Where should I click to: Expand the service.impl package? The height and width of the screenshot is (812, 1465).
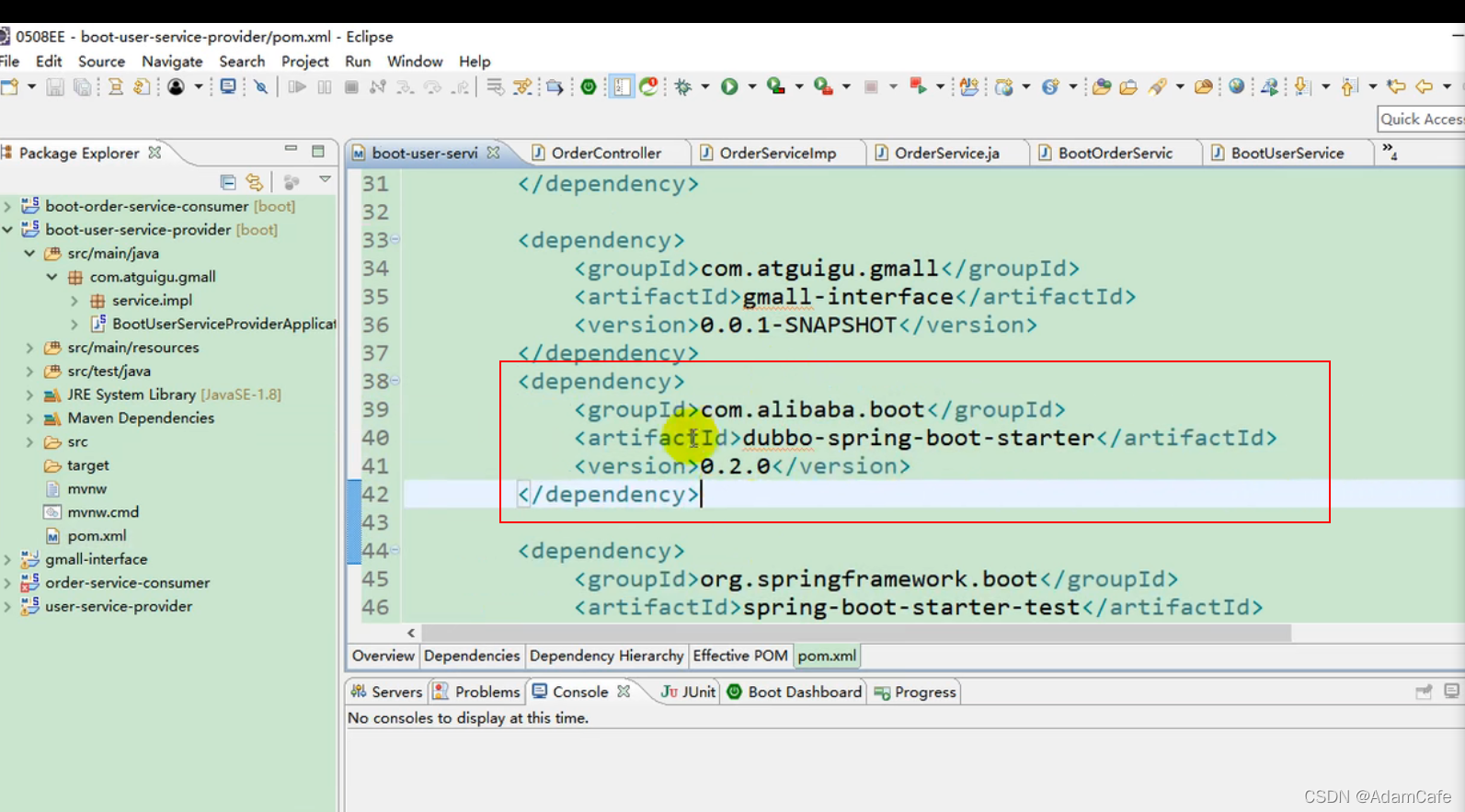pyautogui.click(x=74, y=301)
